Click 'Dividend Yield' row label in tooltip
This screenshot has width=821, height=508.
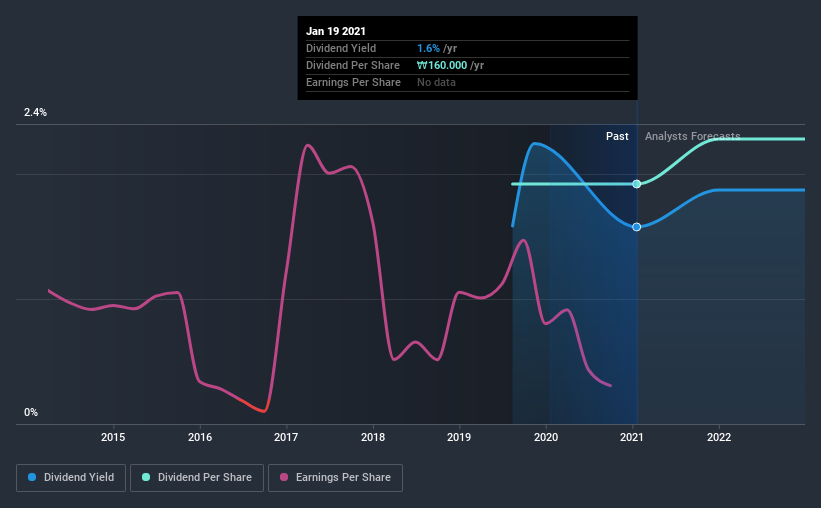tap(341, 48)
